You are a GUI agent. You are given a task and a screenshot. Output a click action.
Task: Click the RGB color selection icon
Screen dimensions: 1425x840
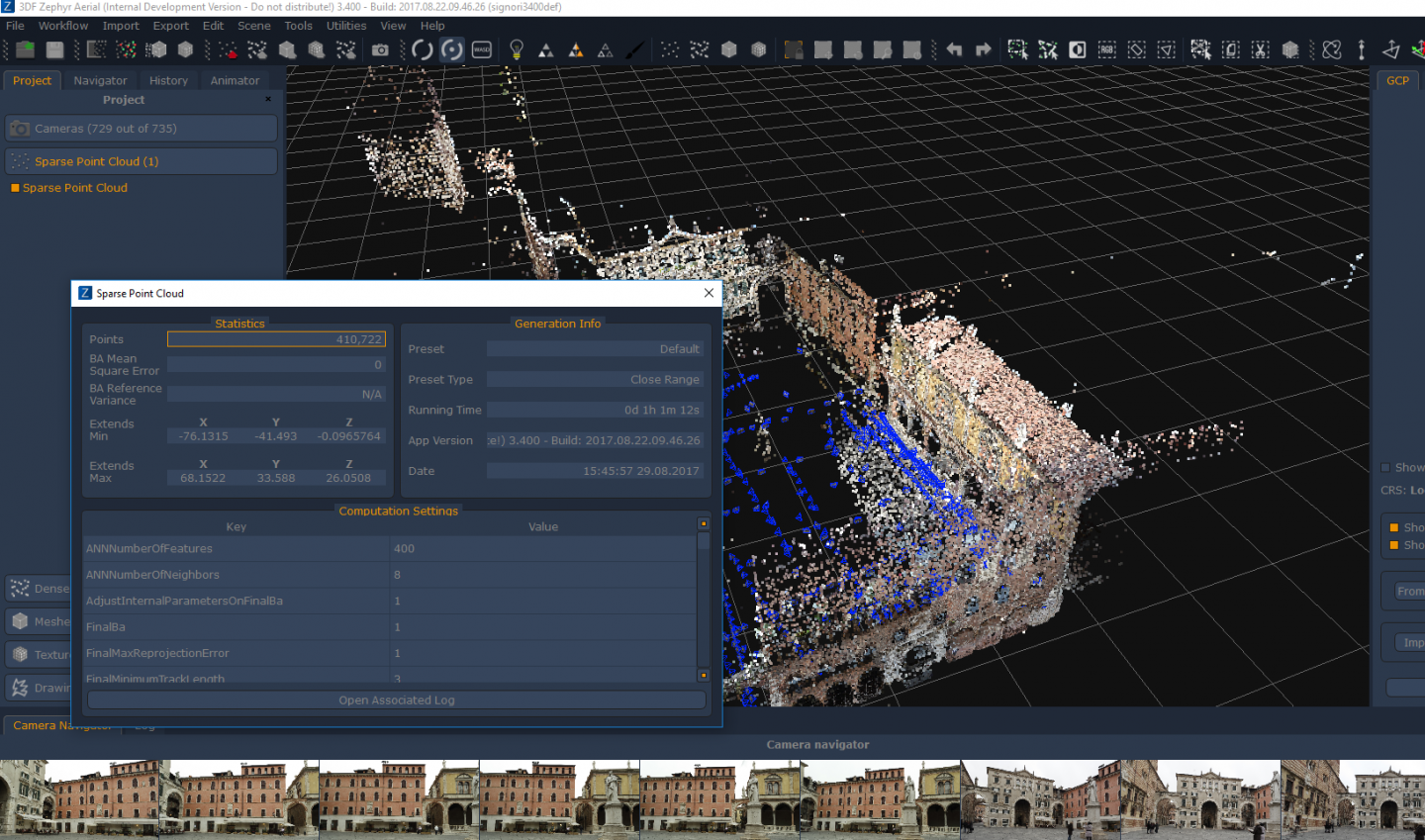coord(1107,49)
